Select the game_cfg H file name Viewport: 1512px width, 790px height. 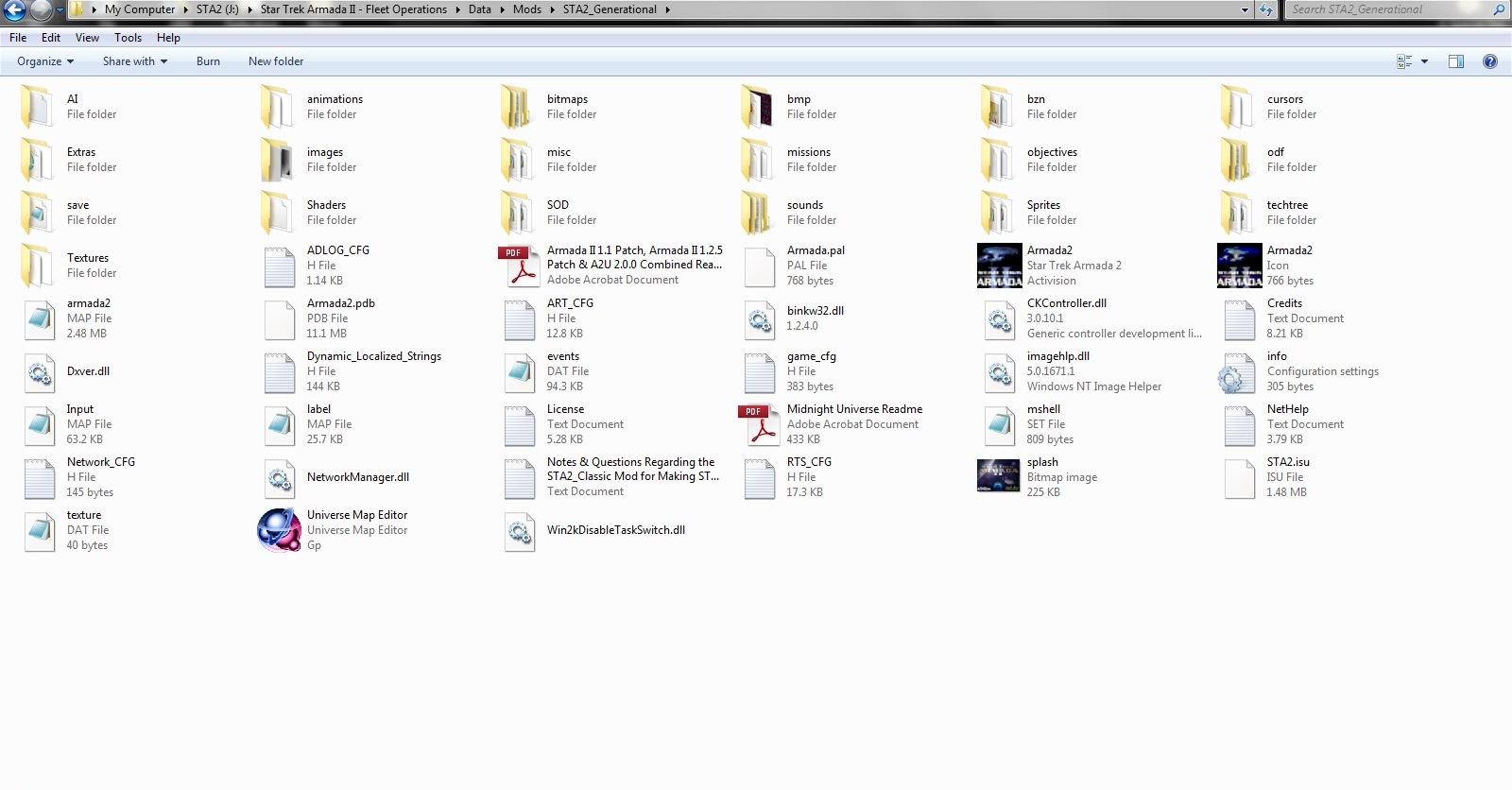pos(812,356)
